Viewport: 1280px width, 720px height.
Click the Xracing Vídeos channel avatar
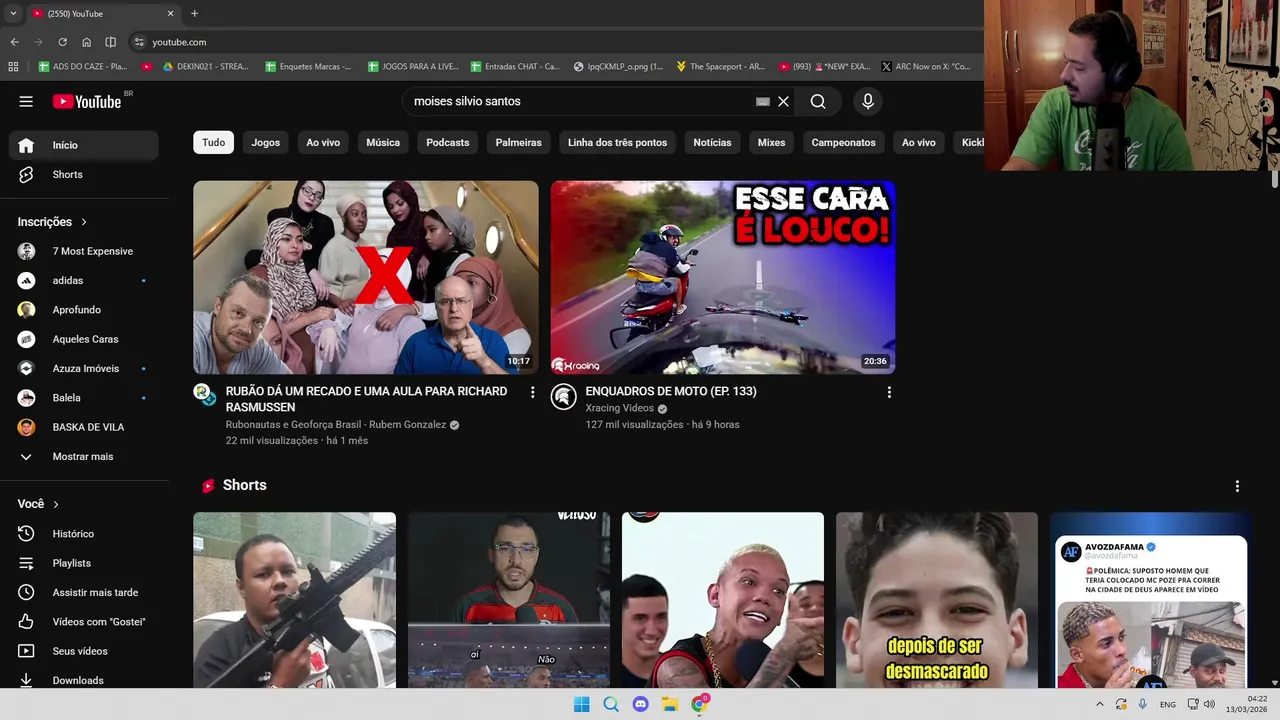(x=564, y=396)
